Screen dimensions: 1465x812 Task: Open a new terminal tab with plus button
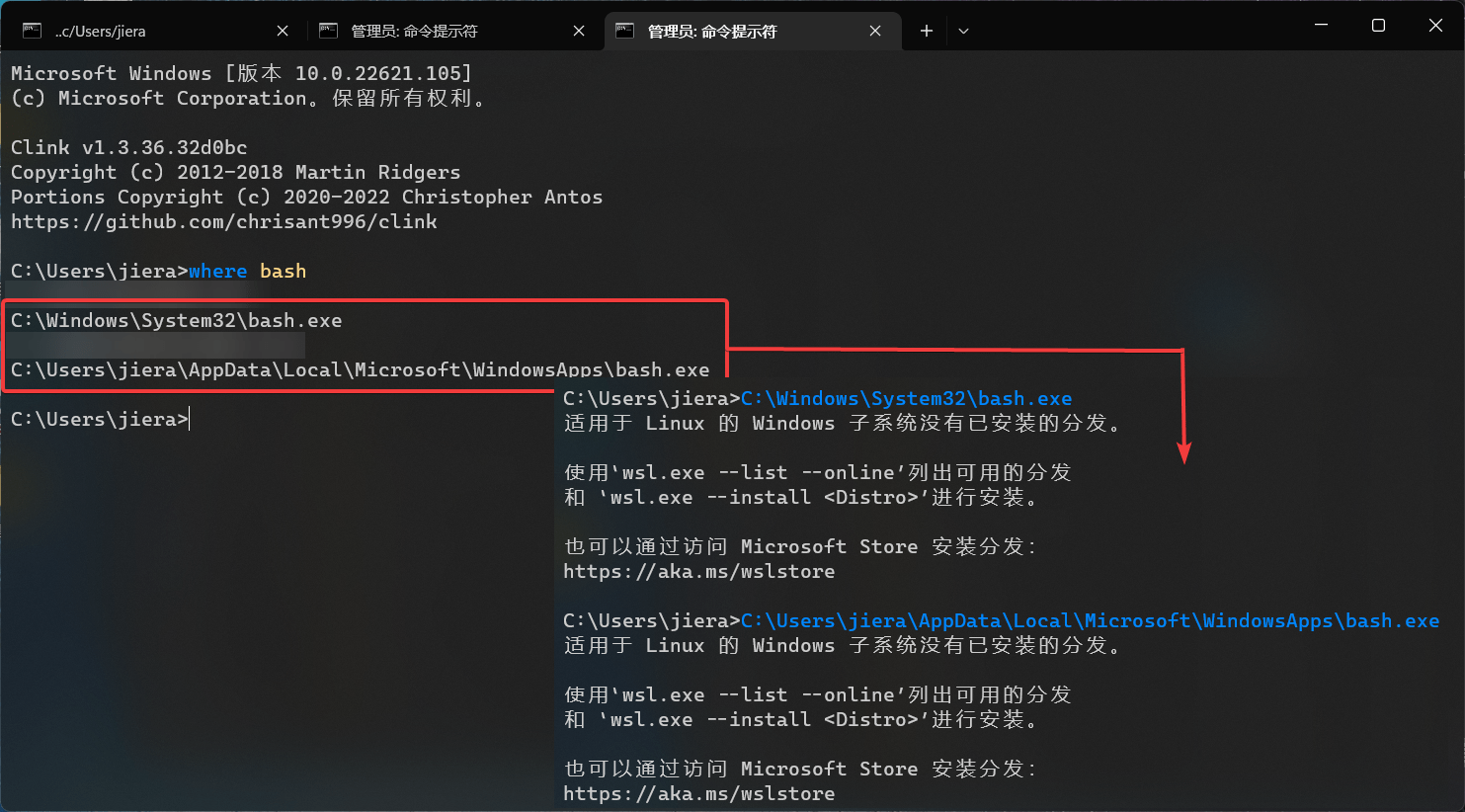click(927, 31)
